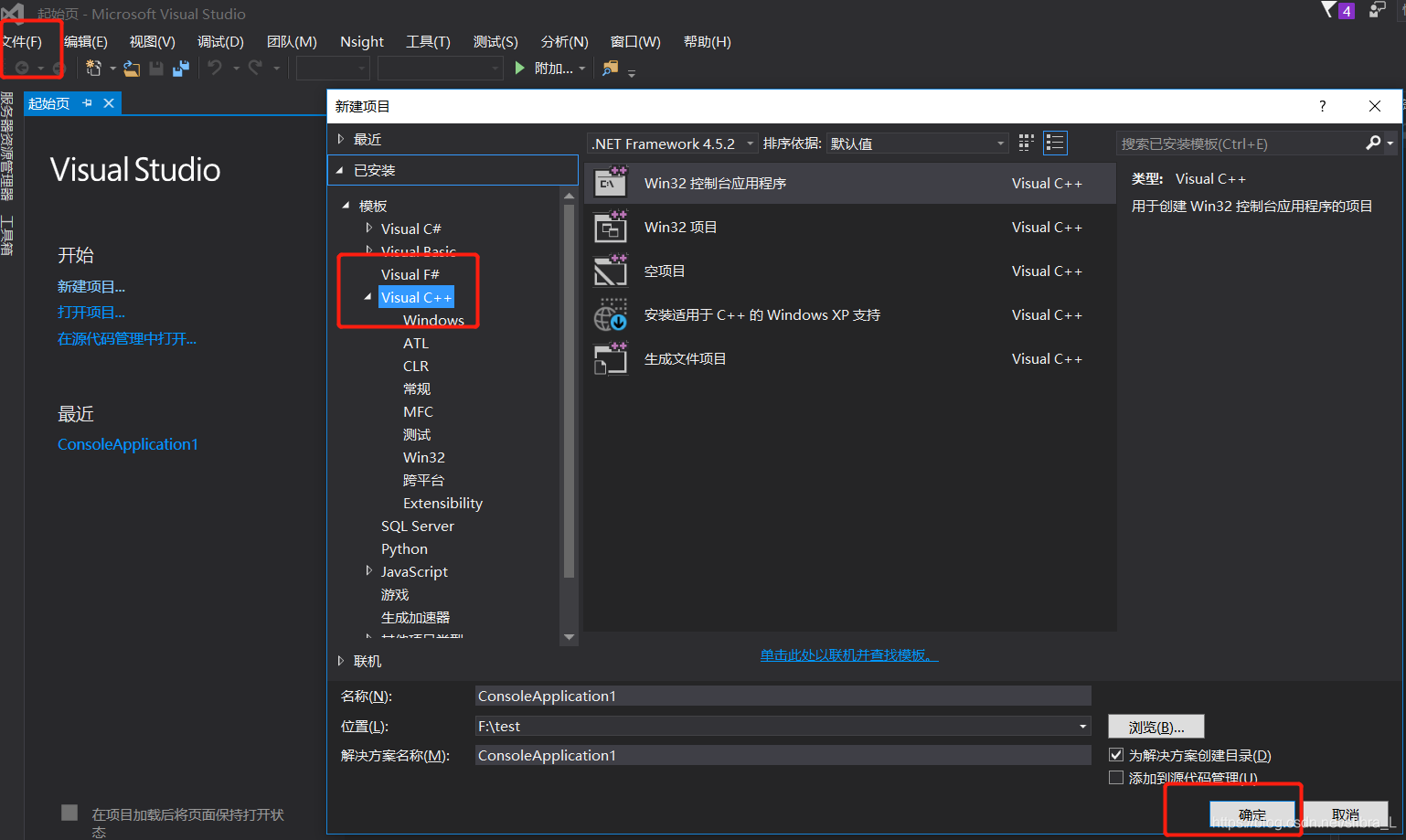Screen dimensions: 1406x840
Task: Click the Find in Files toolbar icon
Action: pyautogui.click(x=611, y=69)
